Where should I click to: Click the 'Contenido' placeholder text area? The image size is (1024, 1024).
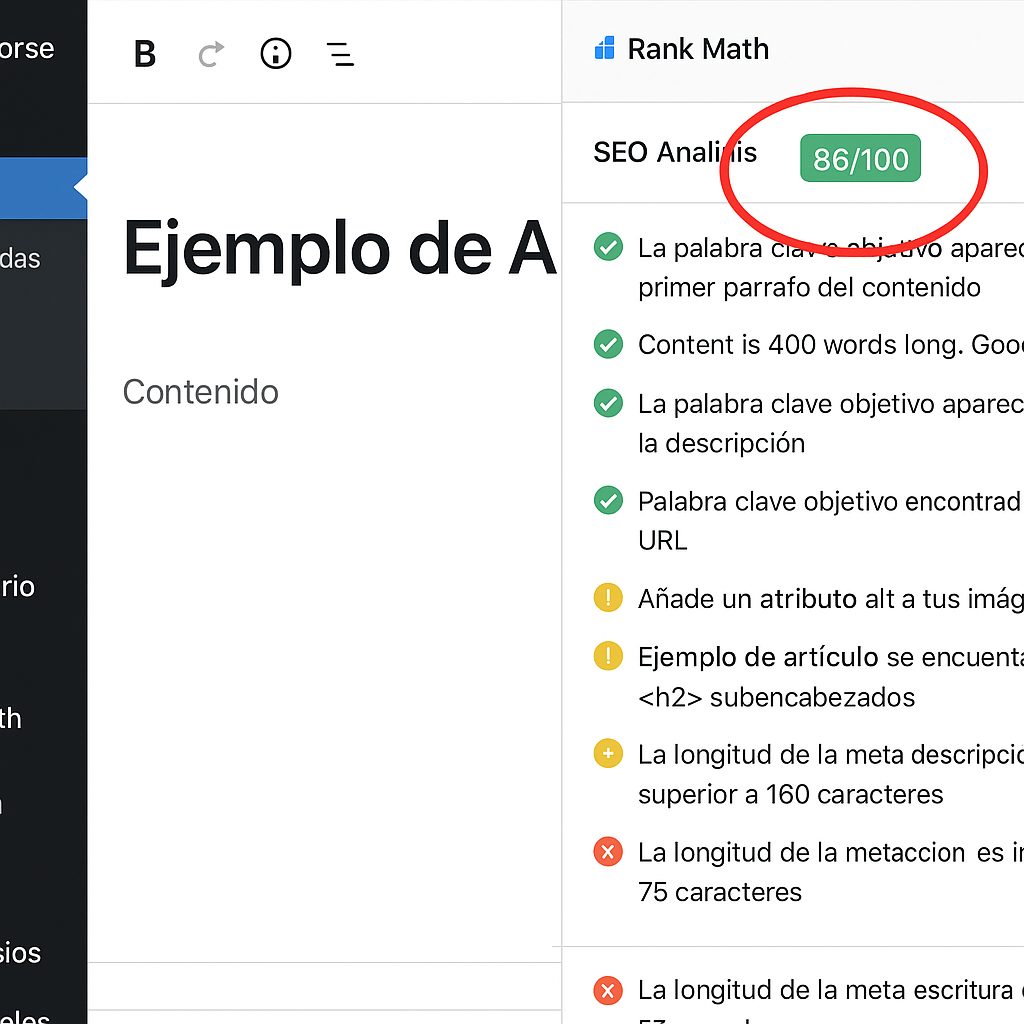point(200,392)
